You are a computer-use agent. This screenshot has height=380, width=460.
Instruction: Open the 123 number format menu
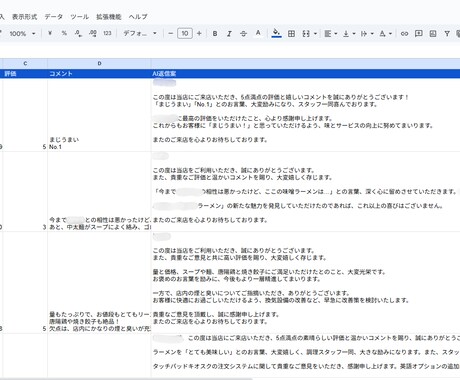pyautogui.click(x=107, y=33)
